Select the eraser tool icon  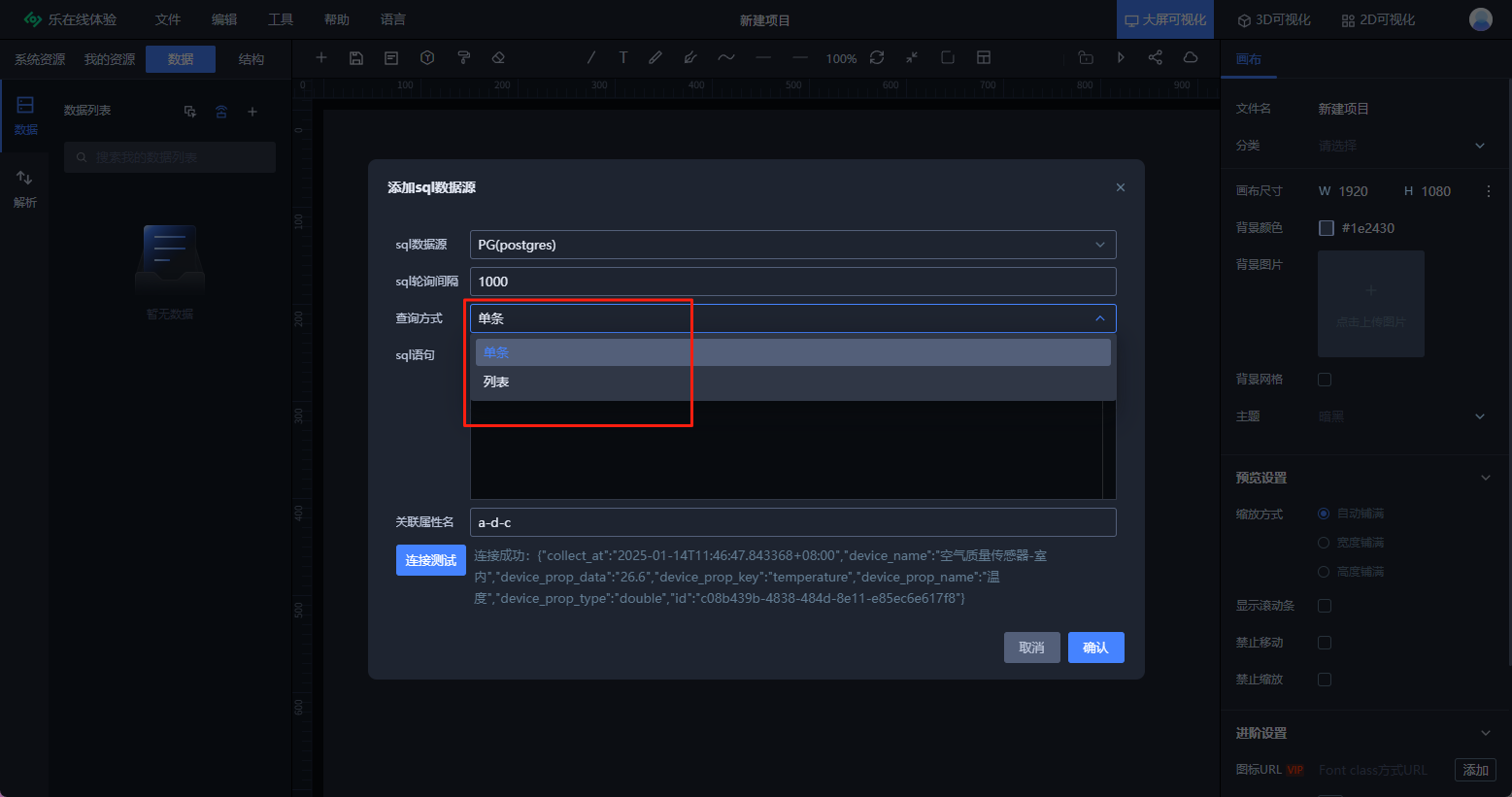pos(498,58)
